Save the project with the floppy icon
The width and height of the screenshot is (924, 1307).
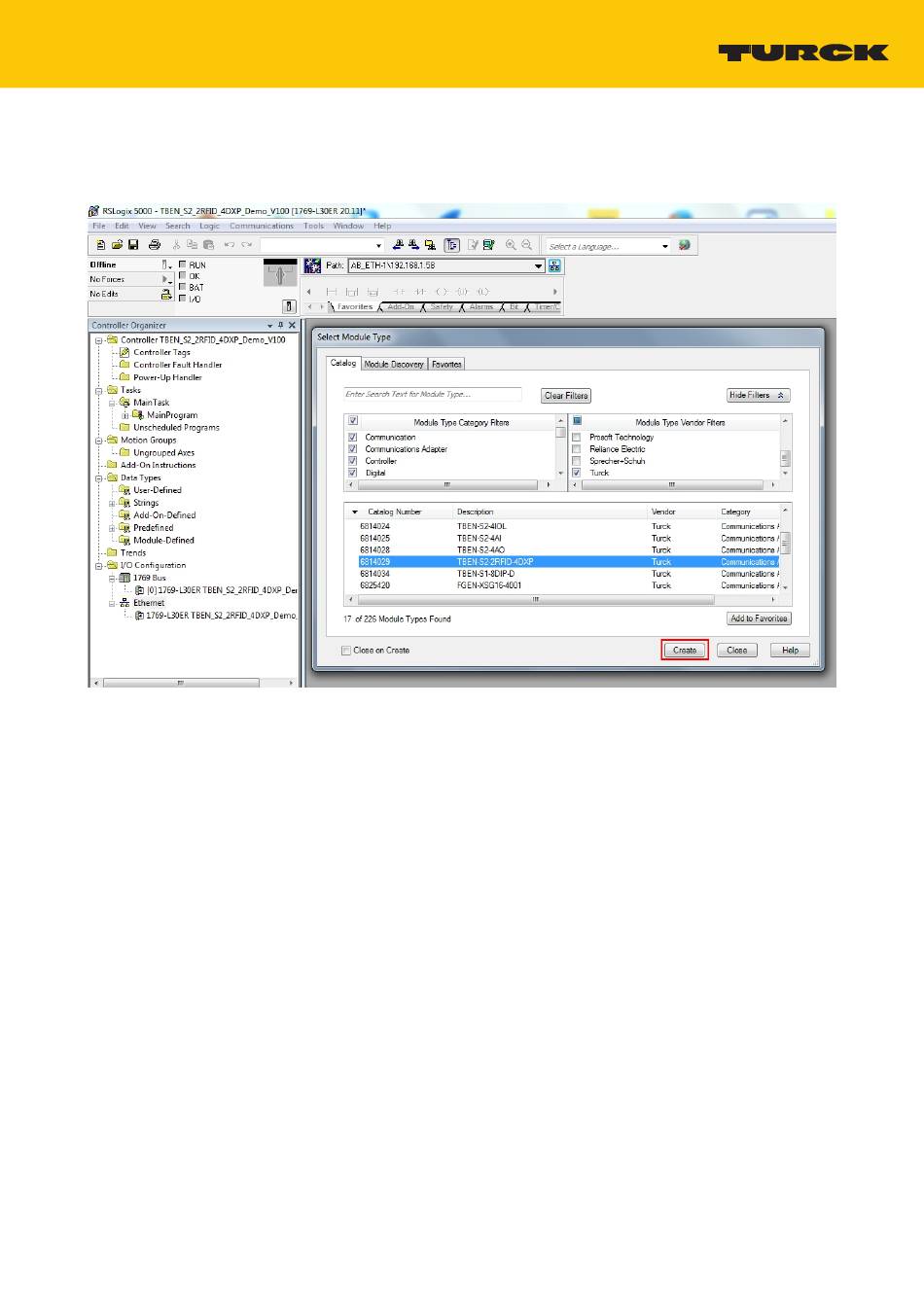pos(133,245)
